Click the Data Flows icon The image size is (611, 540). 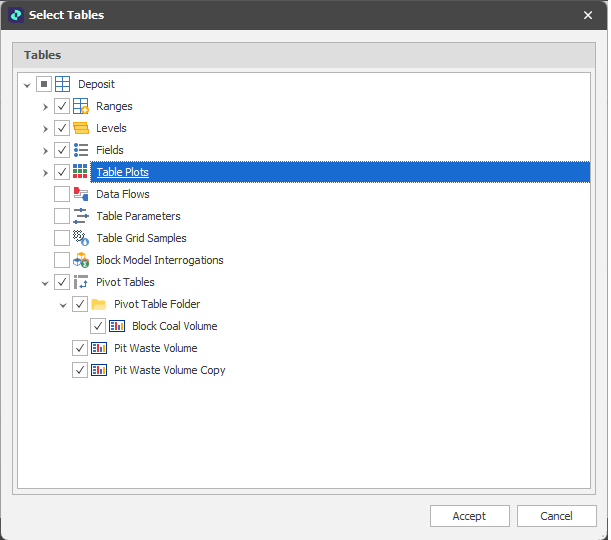pyautogui.click(x=81, y=194)
